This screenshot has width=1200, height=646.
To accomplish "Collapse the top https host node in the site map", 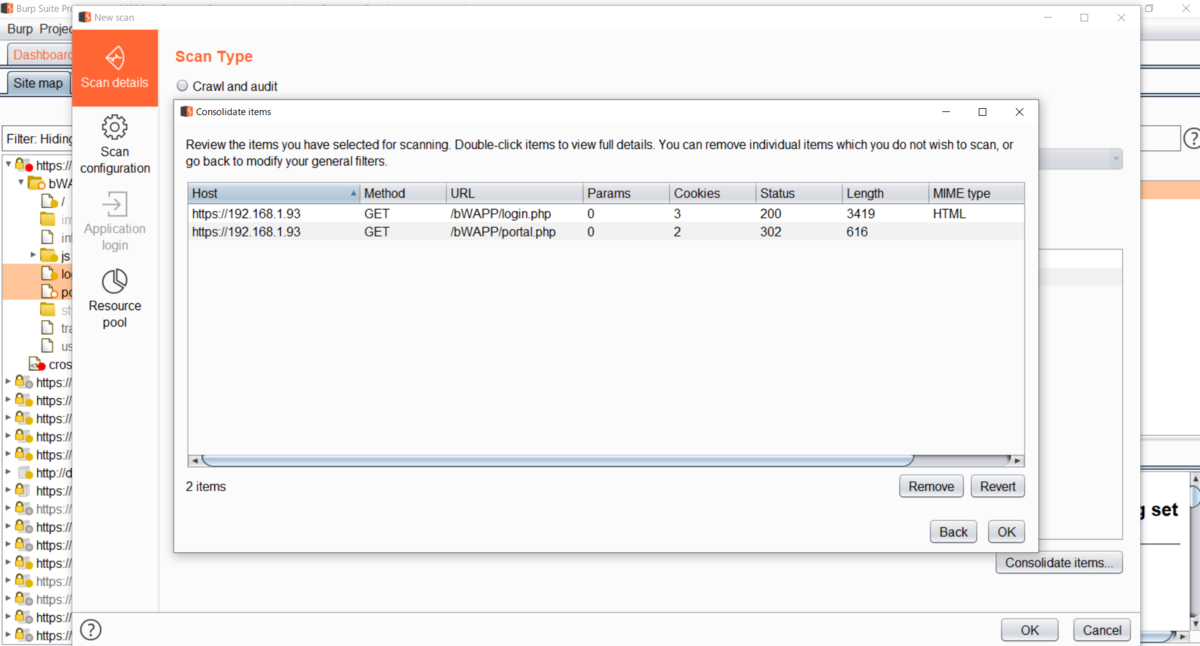I will (x=9, y=164).
